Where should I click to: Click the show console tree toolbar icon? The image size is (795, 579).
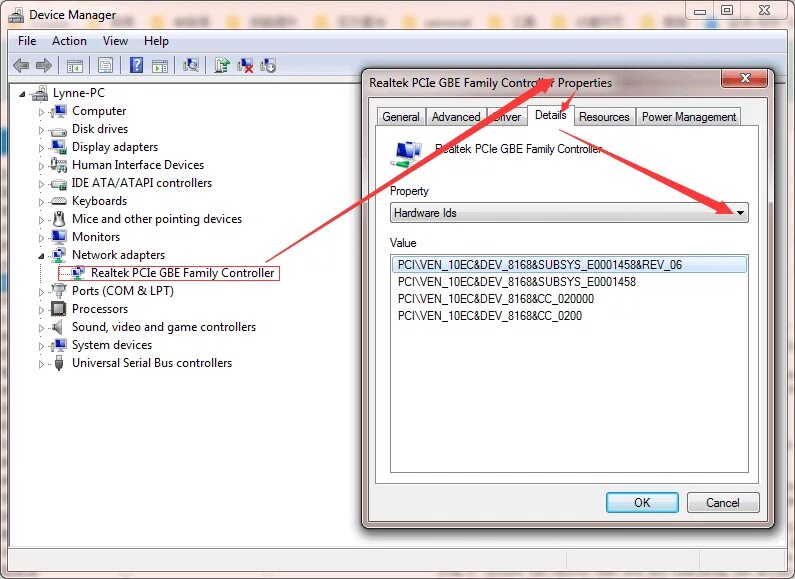tap(75, 65)
